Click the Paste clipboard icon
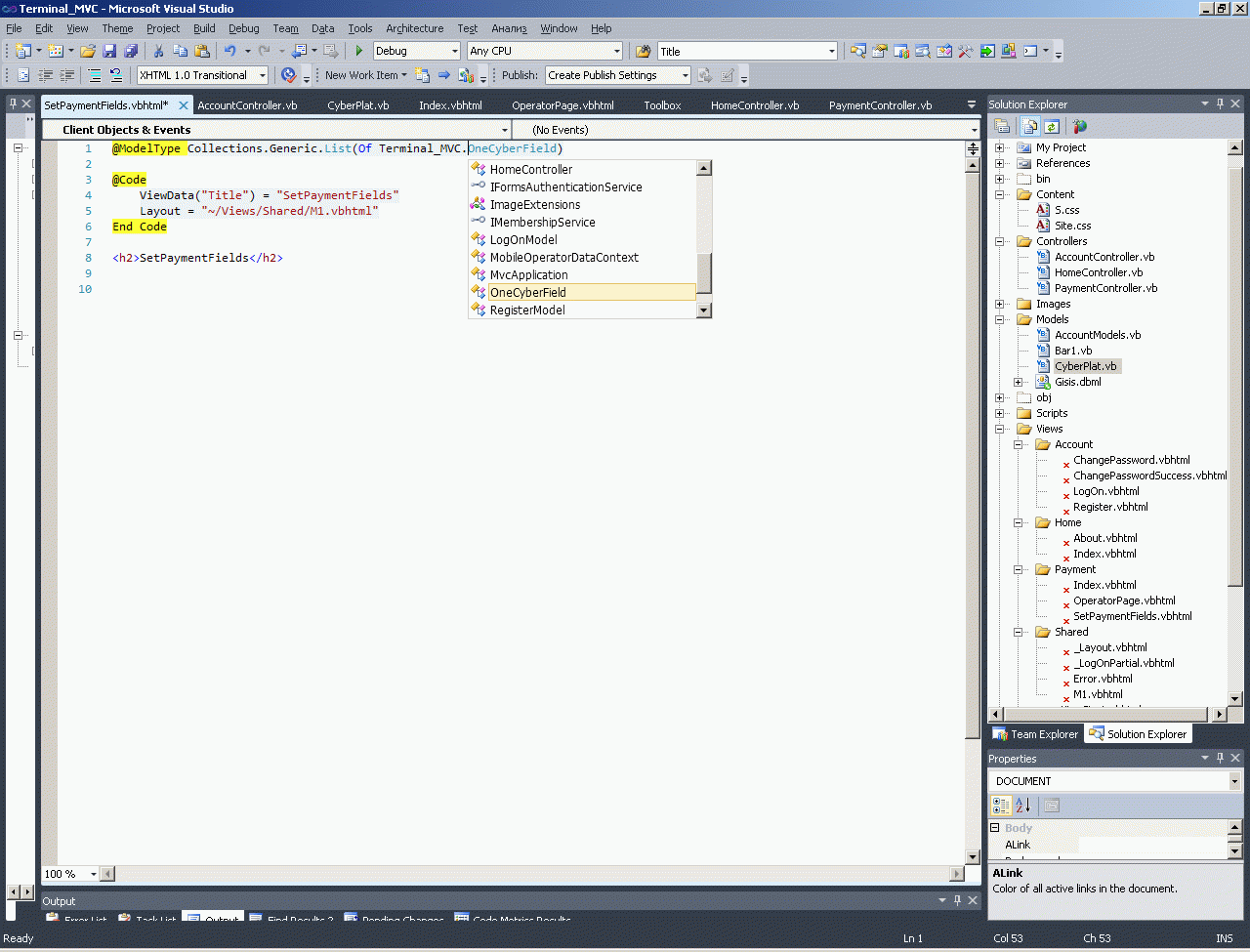The height and width of the screenshot is (952, 1250). point(202,51)
